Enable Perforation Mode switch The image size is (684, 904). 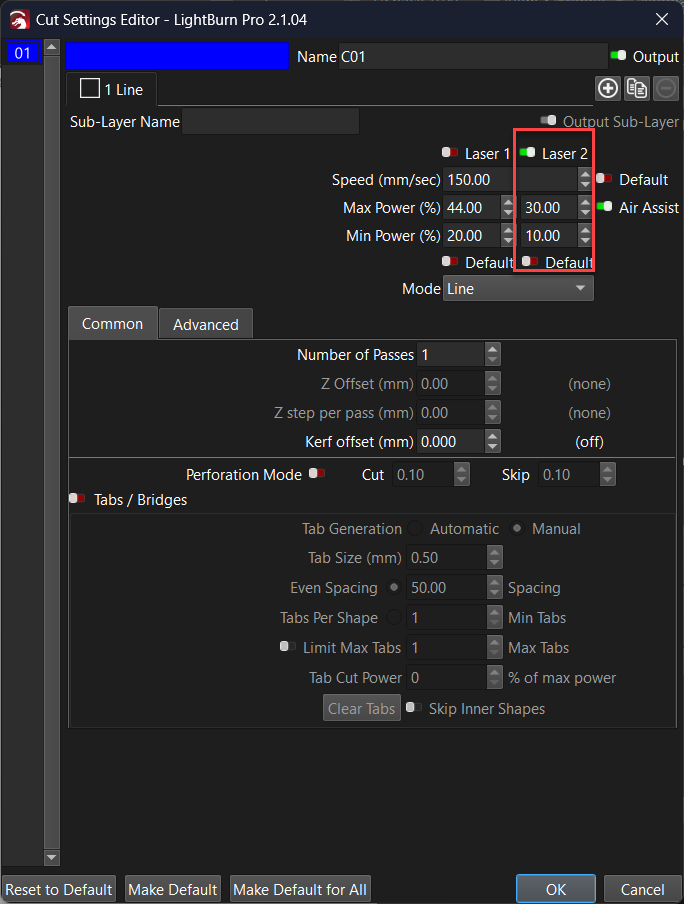coord(317,473)
